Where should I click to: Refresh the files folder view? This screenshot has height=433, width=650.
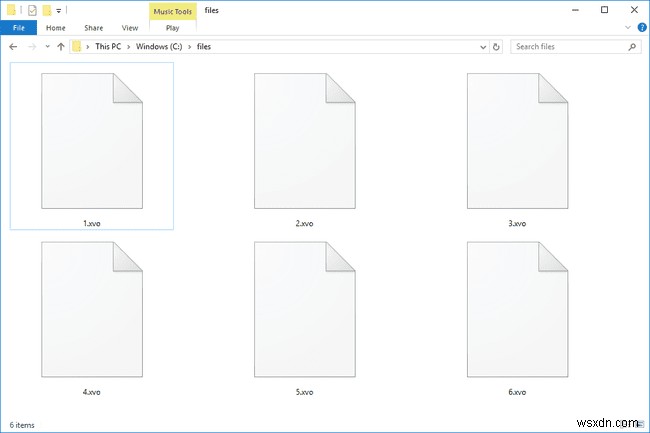496,47
